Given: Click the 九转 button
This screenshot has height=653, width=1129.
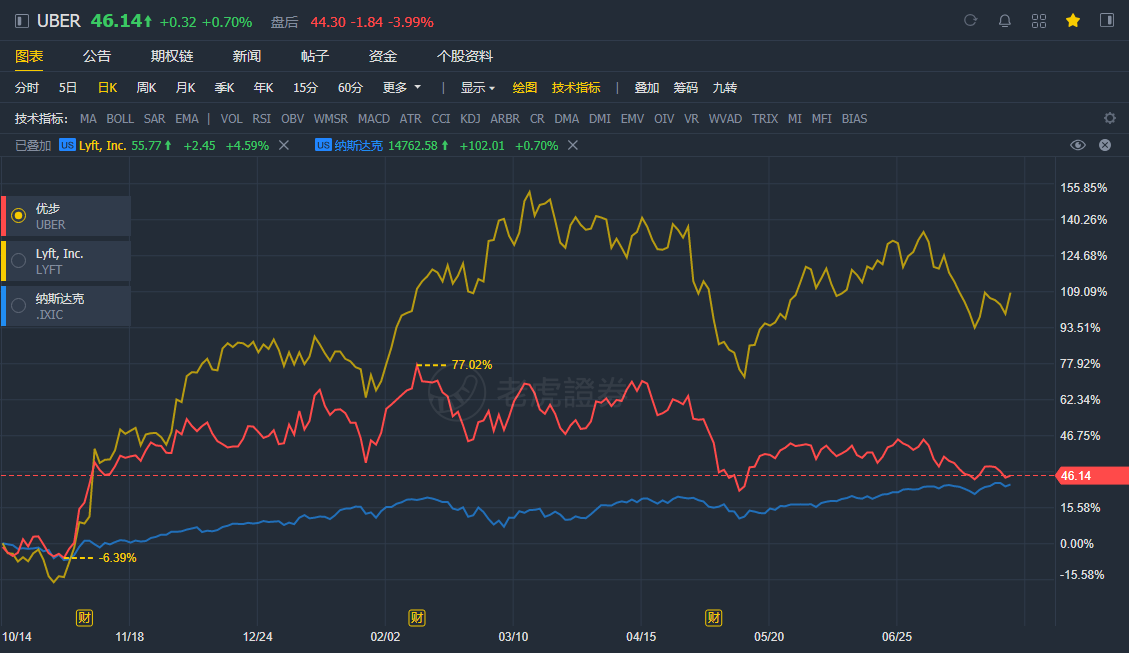Looking at the screenshot, I should point(724,88).
